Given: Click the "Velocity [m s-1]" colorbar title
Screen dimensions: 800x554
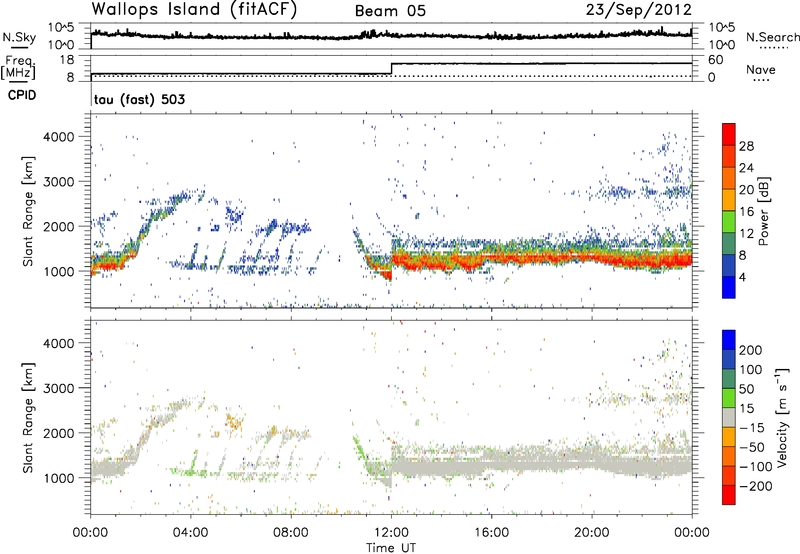Looking at the screenshot, I should coord(782,417).
